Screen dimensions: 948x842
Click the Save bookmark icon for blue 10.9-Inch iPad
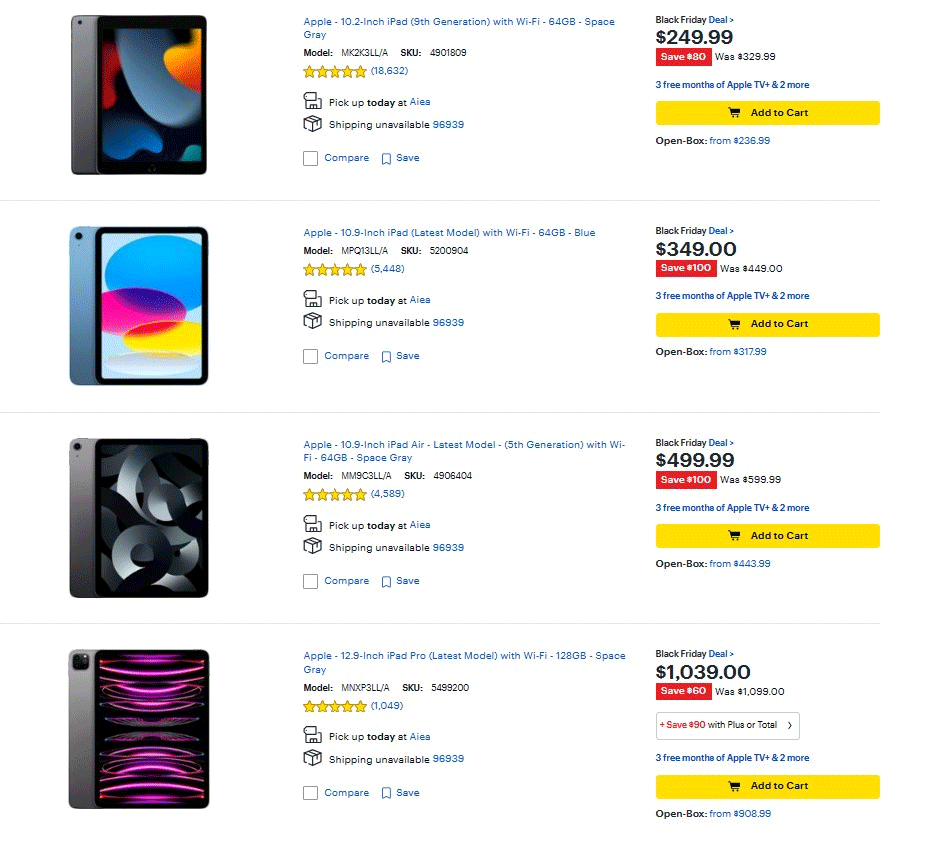point(386,357)
